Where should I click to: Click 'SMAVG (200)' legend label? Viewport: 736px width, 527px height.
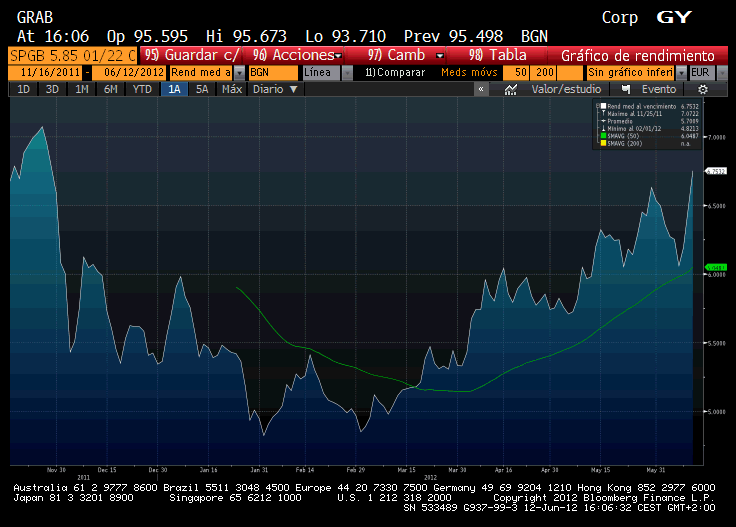click(625, 144)
